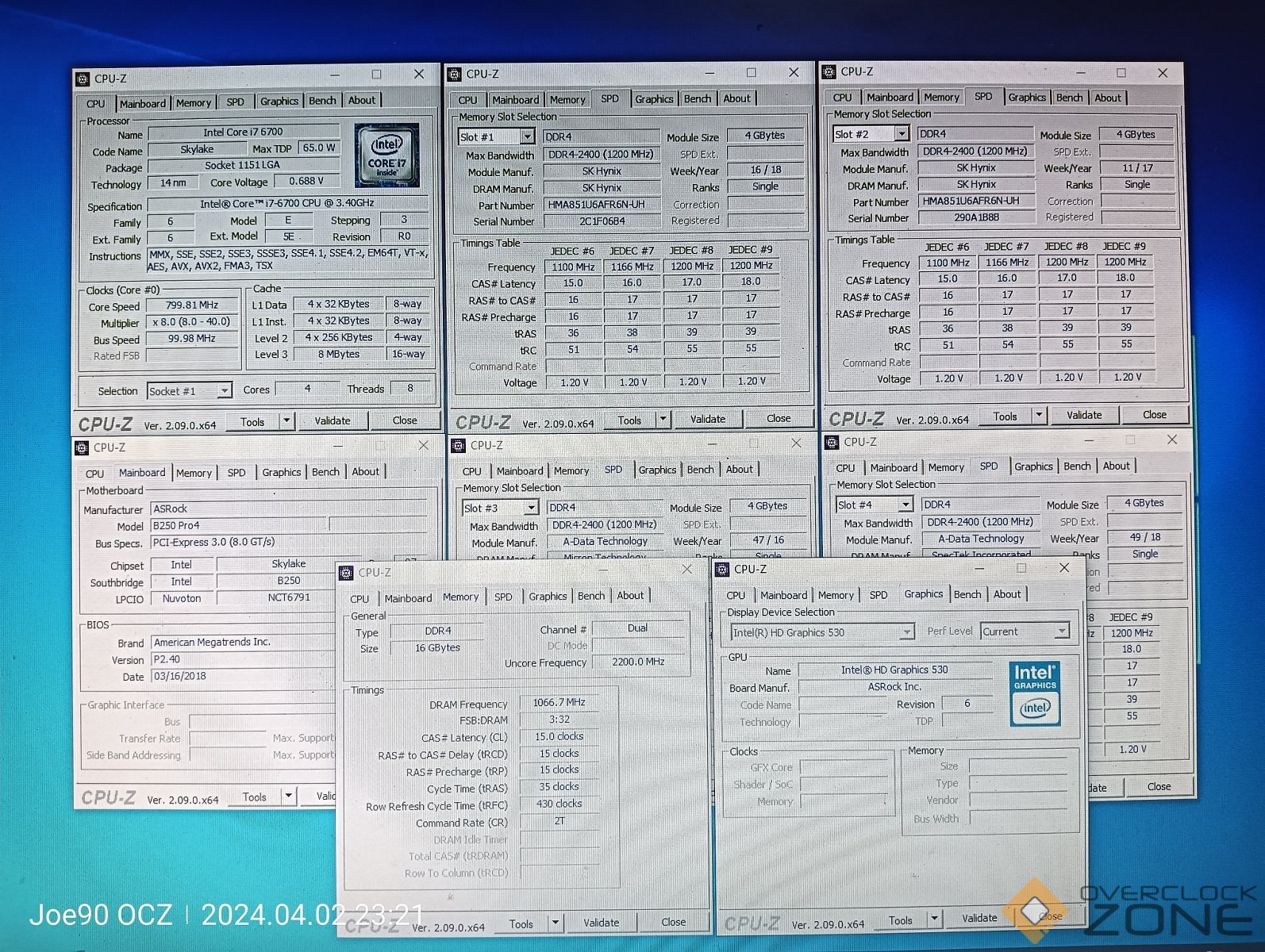Click part number in Slot #1 window
Image resolution: width=1265 pixels, height=952 pixels.
coord(601,205)
